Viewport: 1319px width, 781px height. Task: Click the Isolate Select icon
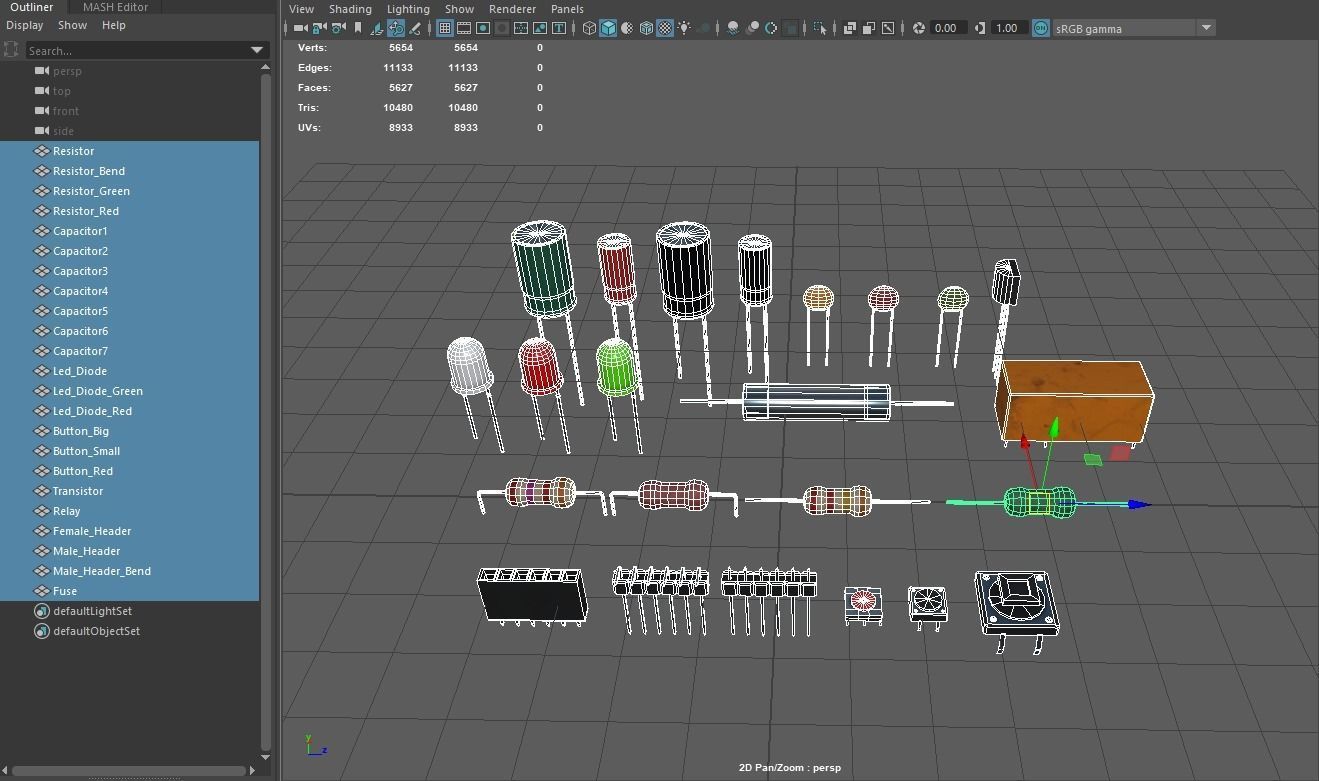pos(820,28)
